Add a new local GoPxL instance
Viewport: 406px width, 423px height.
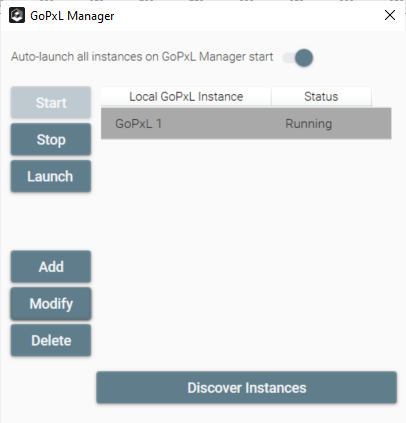click(51, 267)
